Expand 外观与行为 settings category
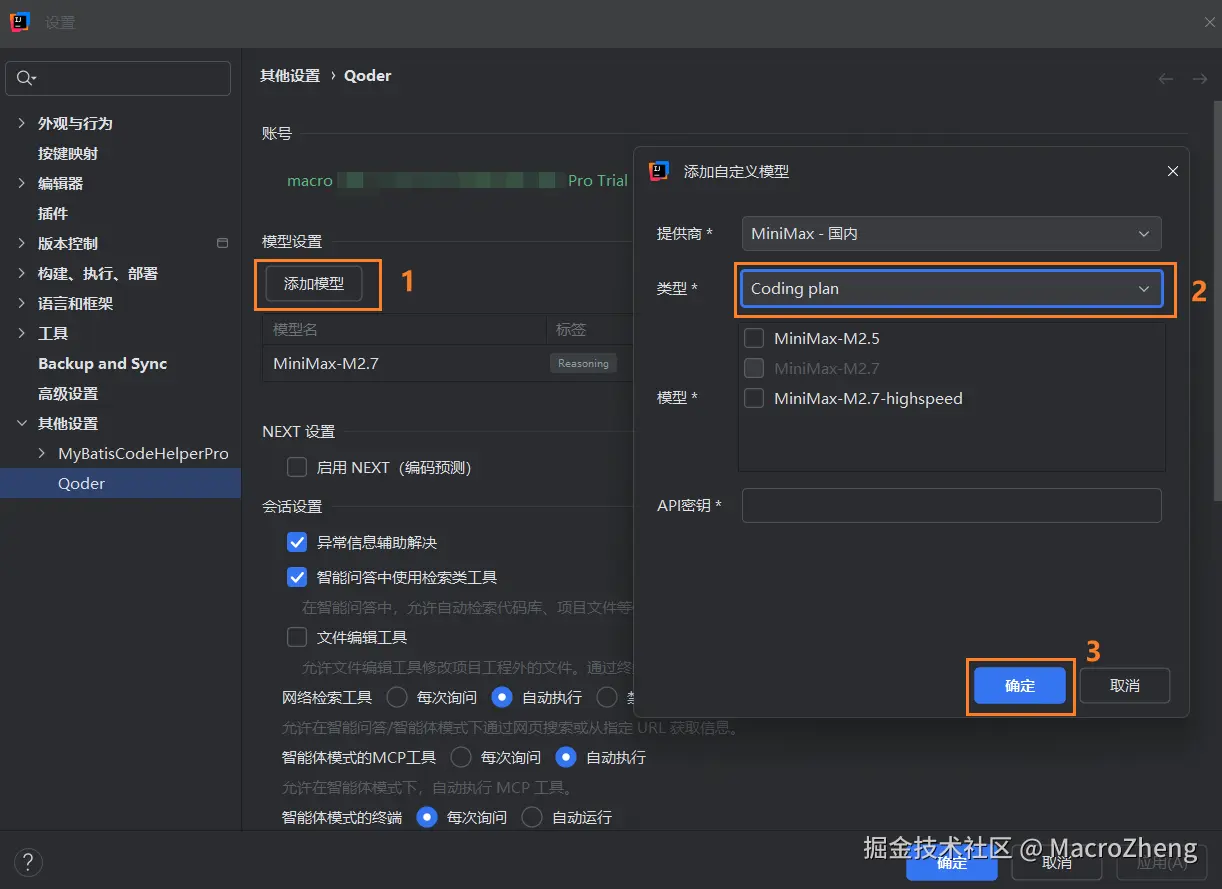Image resolution: width=1222 pixels, height=889 pixels. coord(22,123)
